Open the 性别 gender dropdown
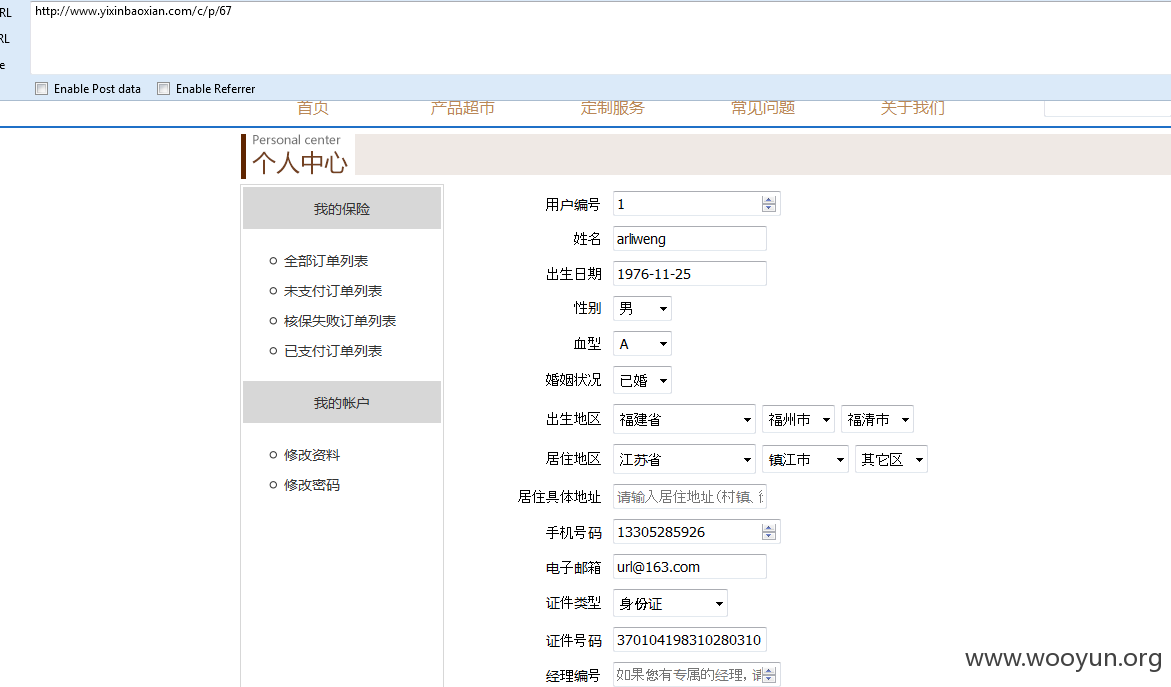1171x687 pixels. tap(642, 308)
